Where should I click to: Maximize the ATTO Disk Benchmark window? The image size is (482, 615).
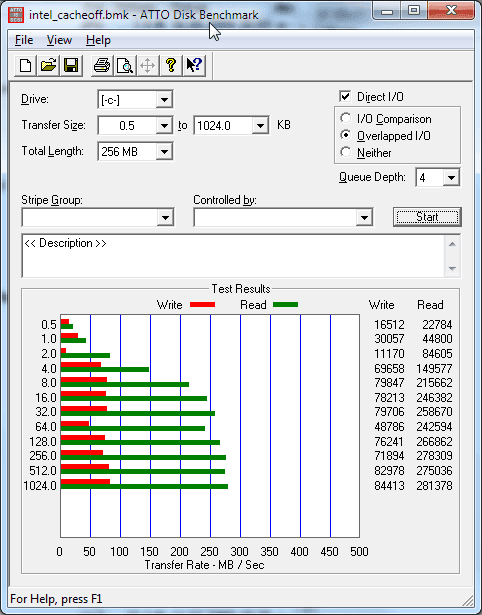(x=414, y=11)
